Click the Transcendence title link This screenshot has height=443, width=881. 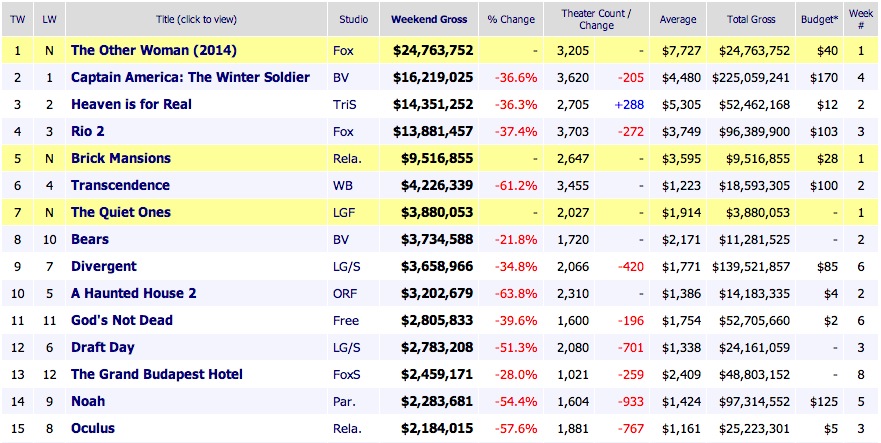click(x=120, y=185)
